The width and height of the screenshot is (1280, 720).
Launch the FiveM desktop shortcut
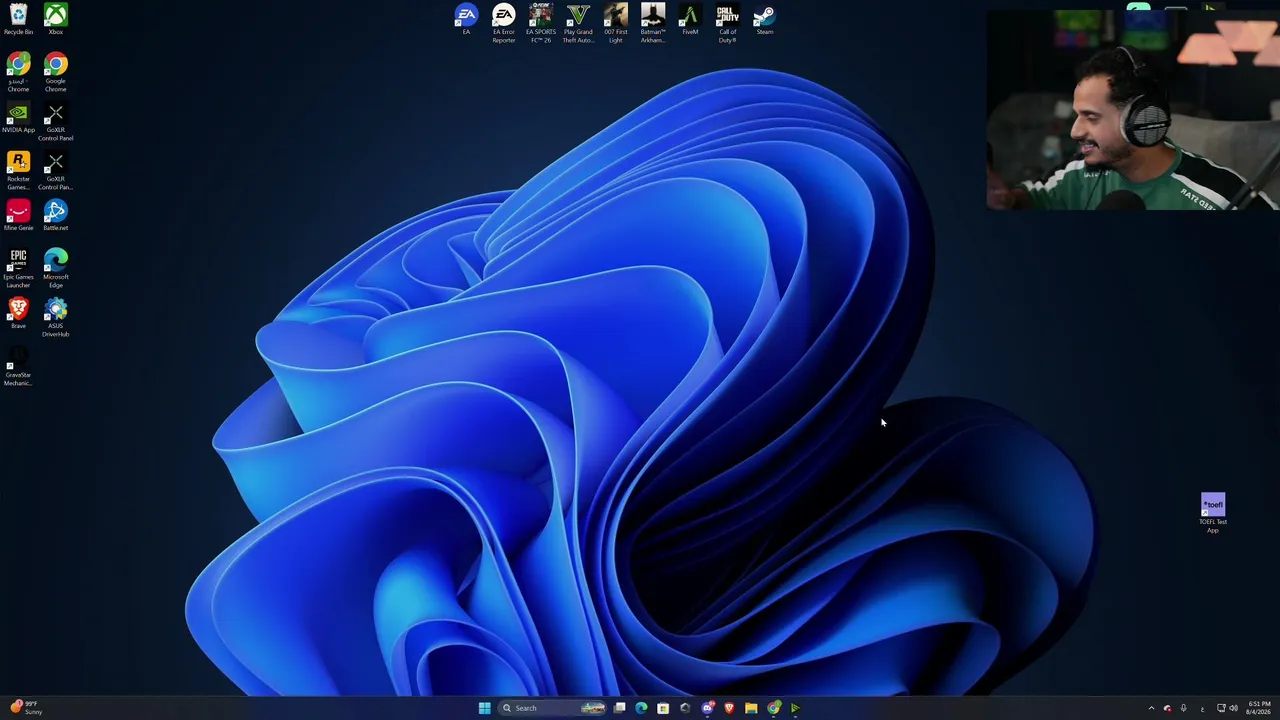[x=690, y=20]
